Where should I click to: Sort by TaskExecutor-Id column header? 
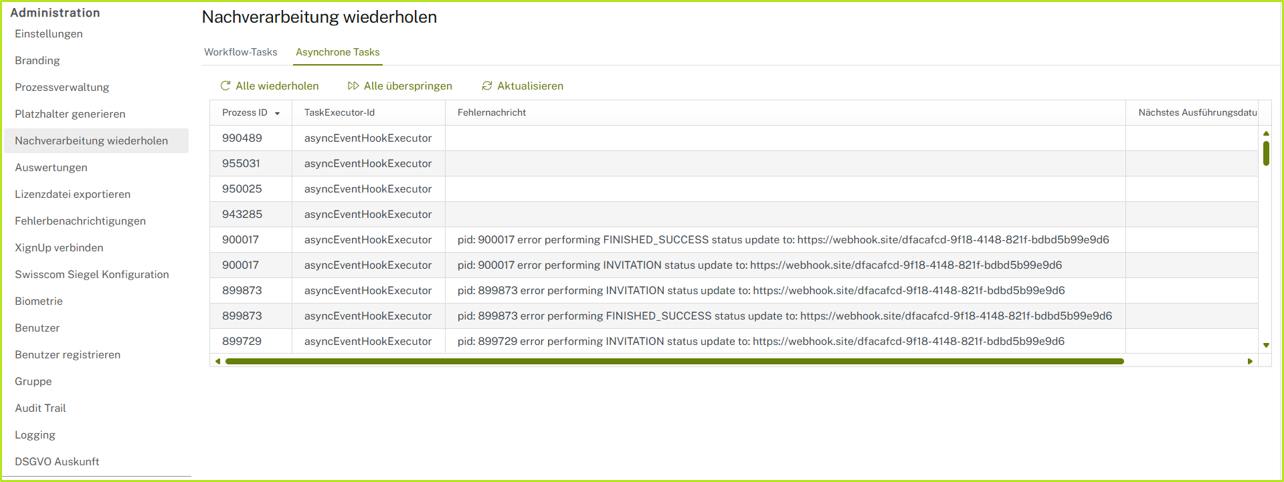pyautogui.click(x=339, y=113)
